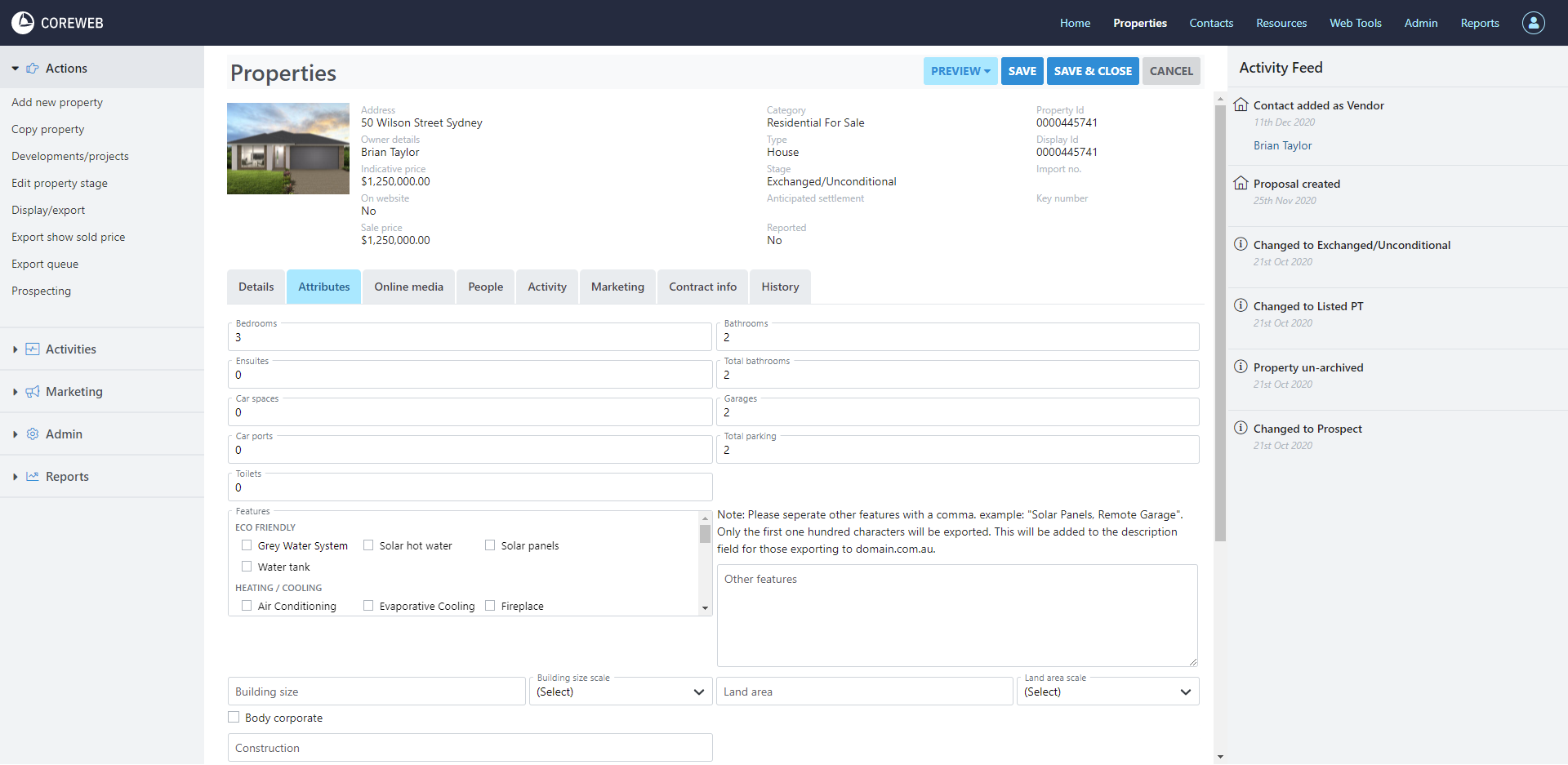1568x765 pixels.
Task: Click the Activities chart icon in sidebar
Action: [x=33, y=349]
